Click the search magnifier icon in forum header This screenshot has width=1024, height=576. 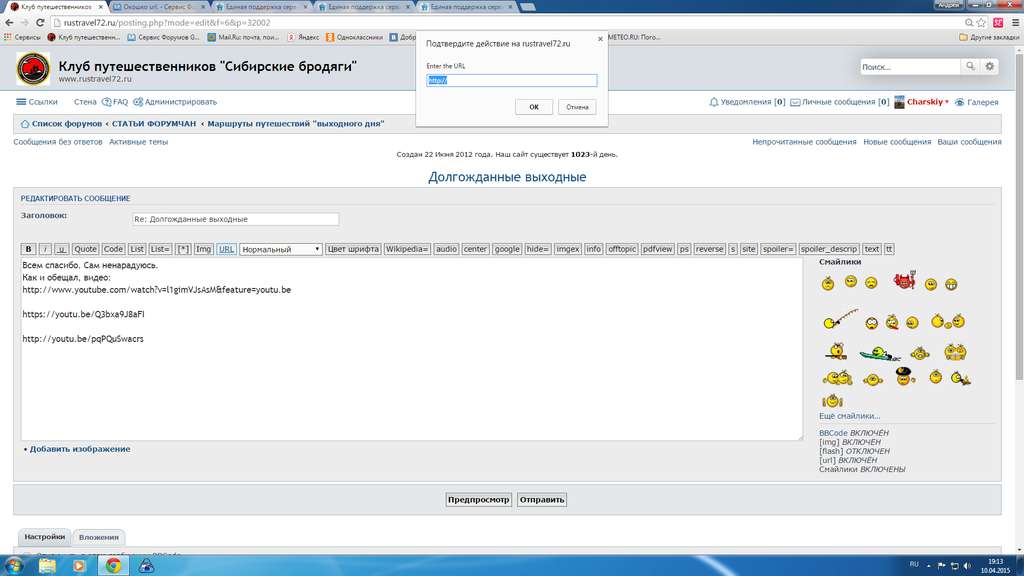click(x=969, y=67)
